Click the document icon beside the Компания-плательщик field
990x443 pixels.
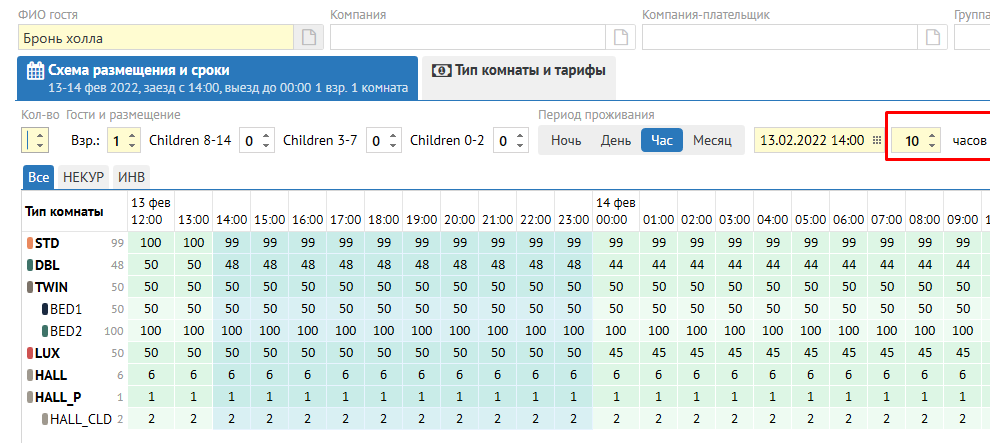[933, 38]
